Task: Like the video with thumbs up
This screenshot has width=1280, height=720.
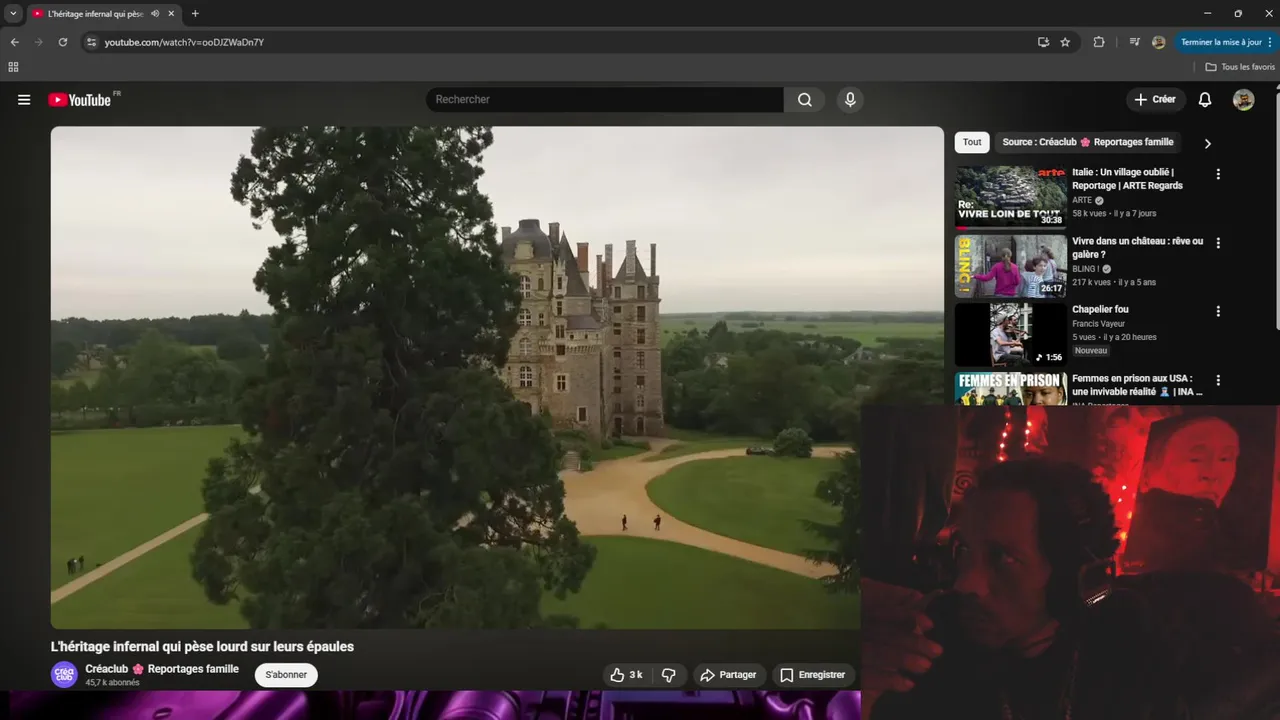Action: 626,675
